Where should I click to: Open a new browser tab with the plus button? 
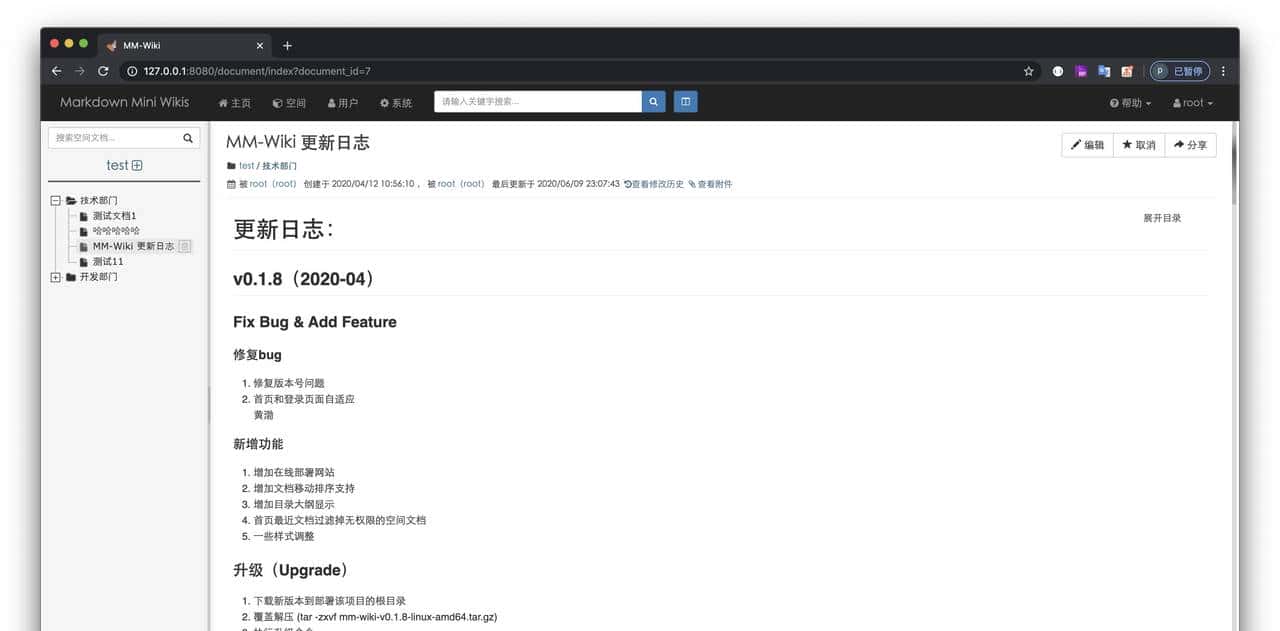(287, 44)
